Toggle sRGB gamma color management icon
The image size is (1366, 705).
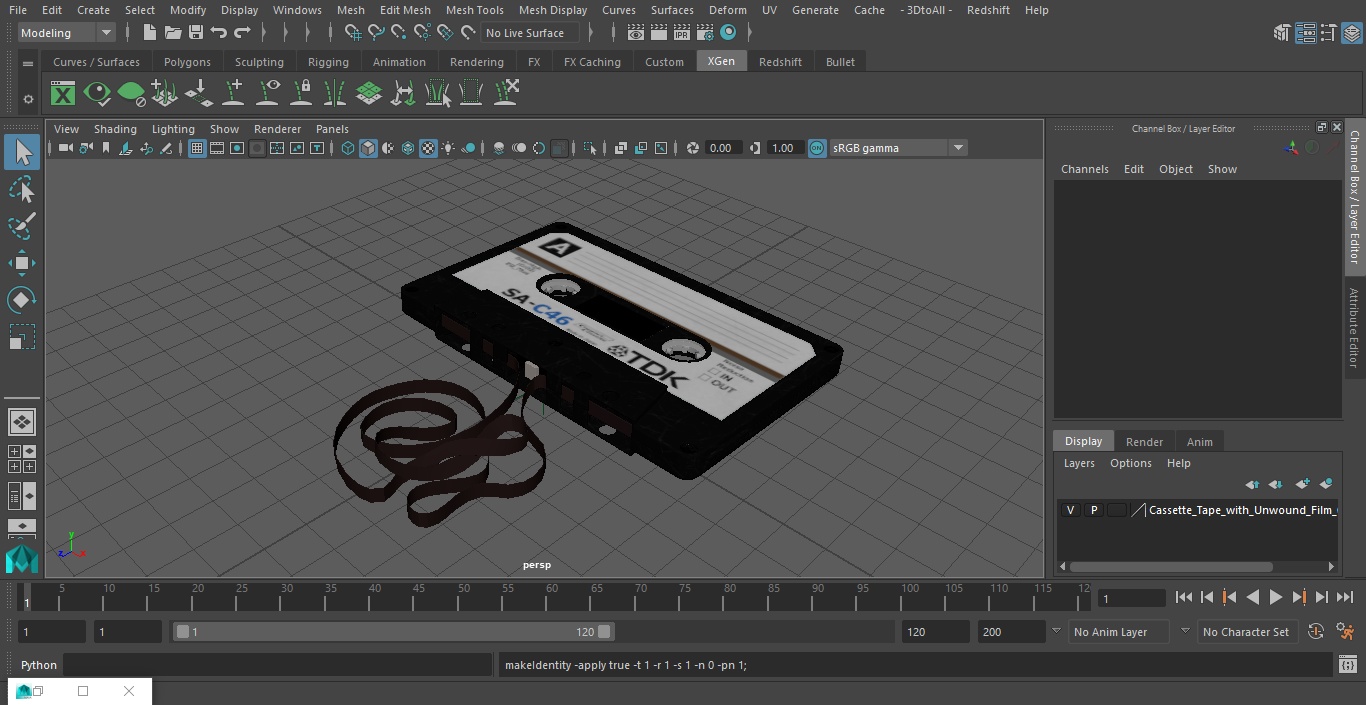click(817, 148)
